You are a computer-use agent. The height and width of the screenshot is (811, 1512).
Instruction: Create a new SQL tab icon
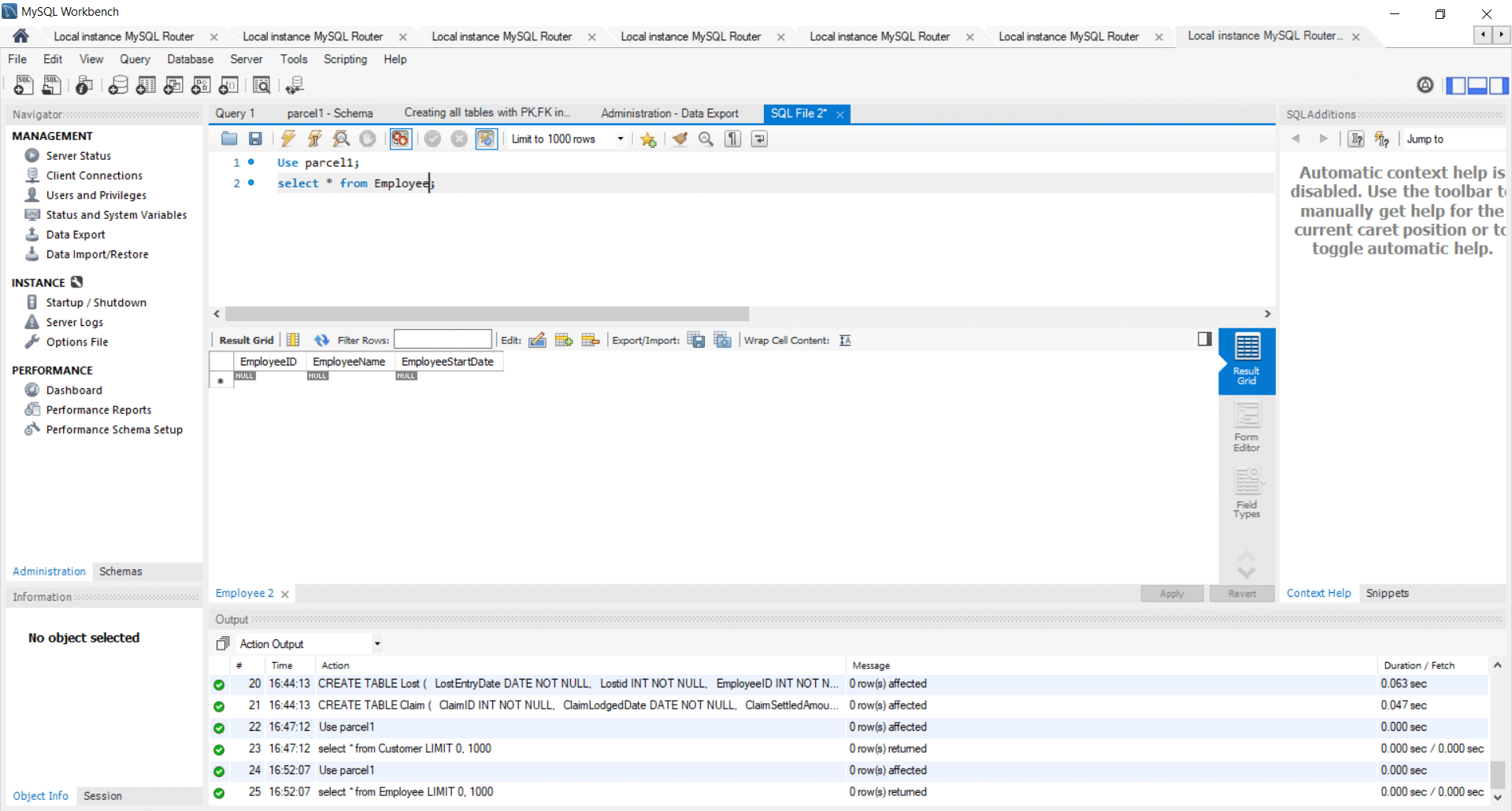(x=24, y=85)
